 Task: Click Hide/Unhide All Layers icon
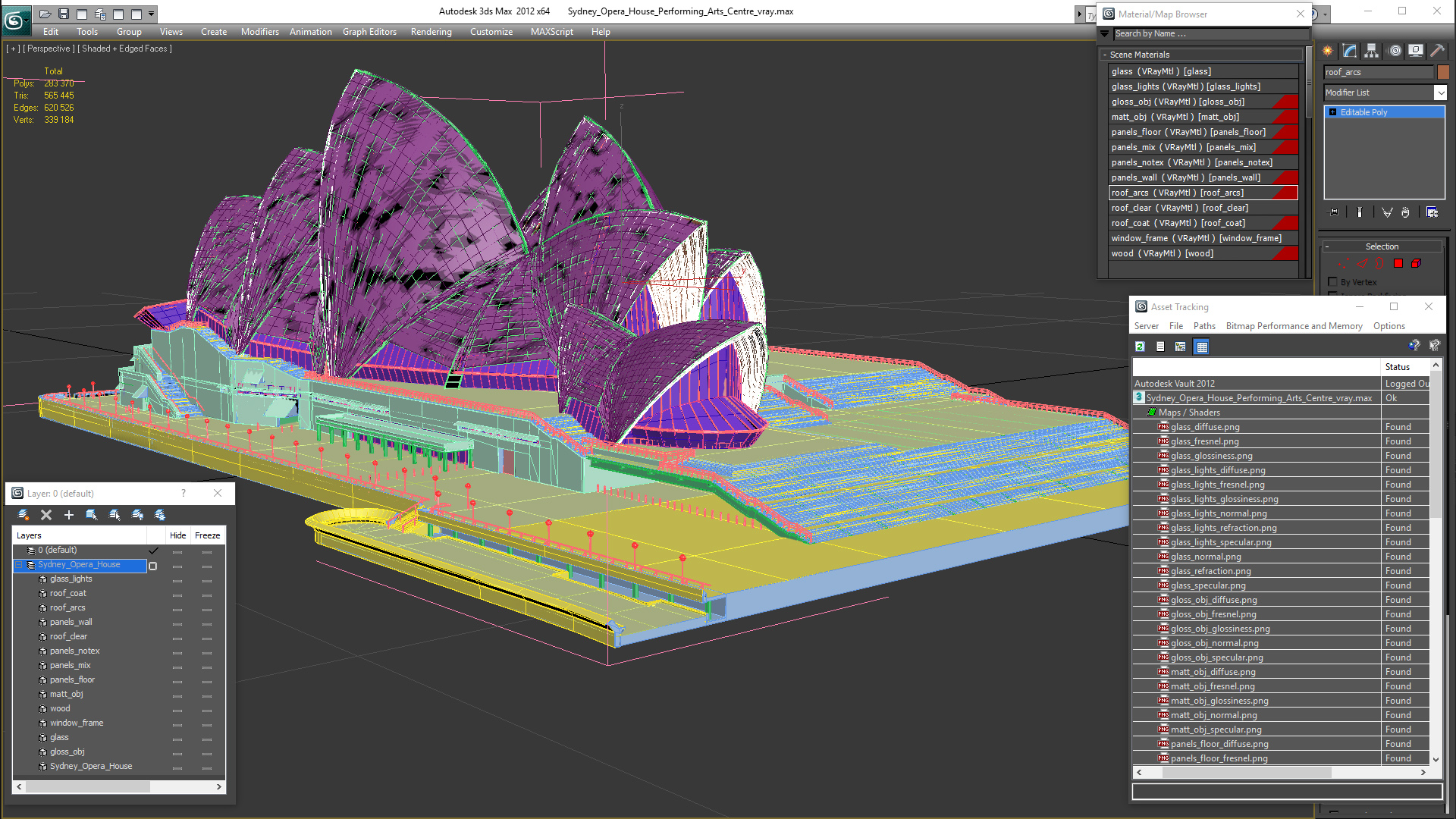coord(137,515)
